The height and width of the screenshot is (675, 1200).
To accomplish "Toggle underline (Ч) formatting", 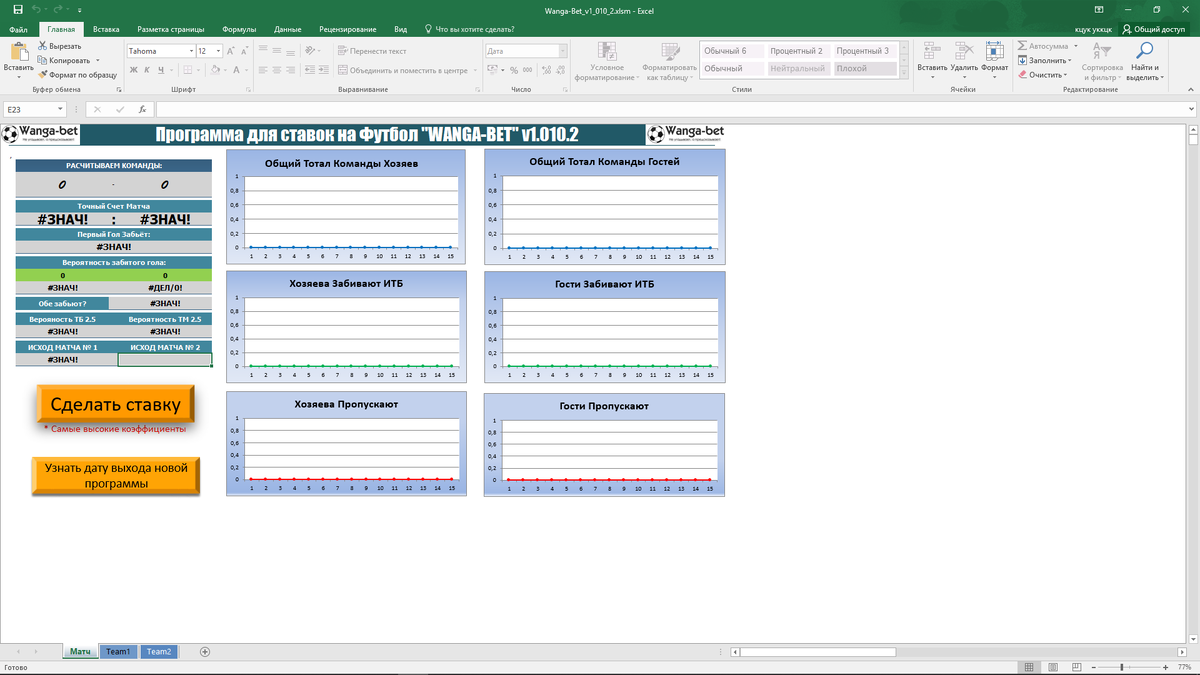I will click(x=161, y=70).
